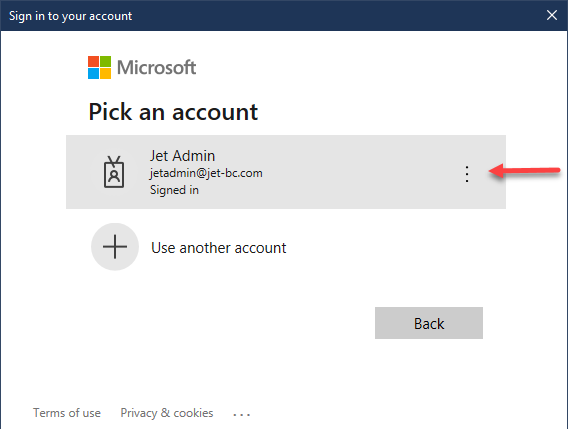The height and width of the screenshot is (429, 568).
Task: Click the red arrow annotation
Action: [524, 170]
